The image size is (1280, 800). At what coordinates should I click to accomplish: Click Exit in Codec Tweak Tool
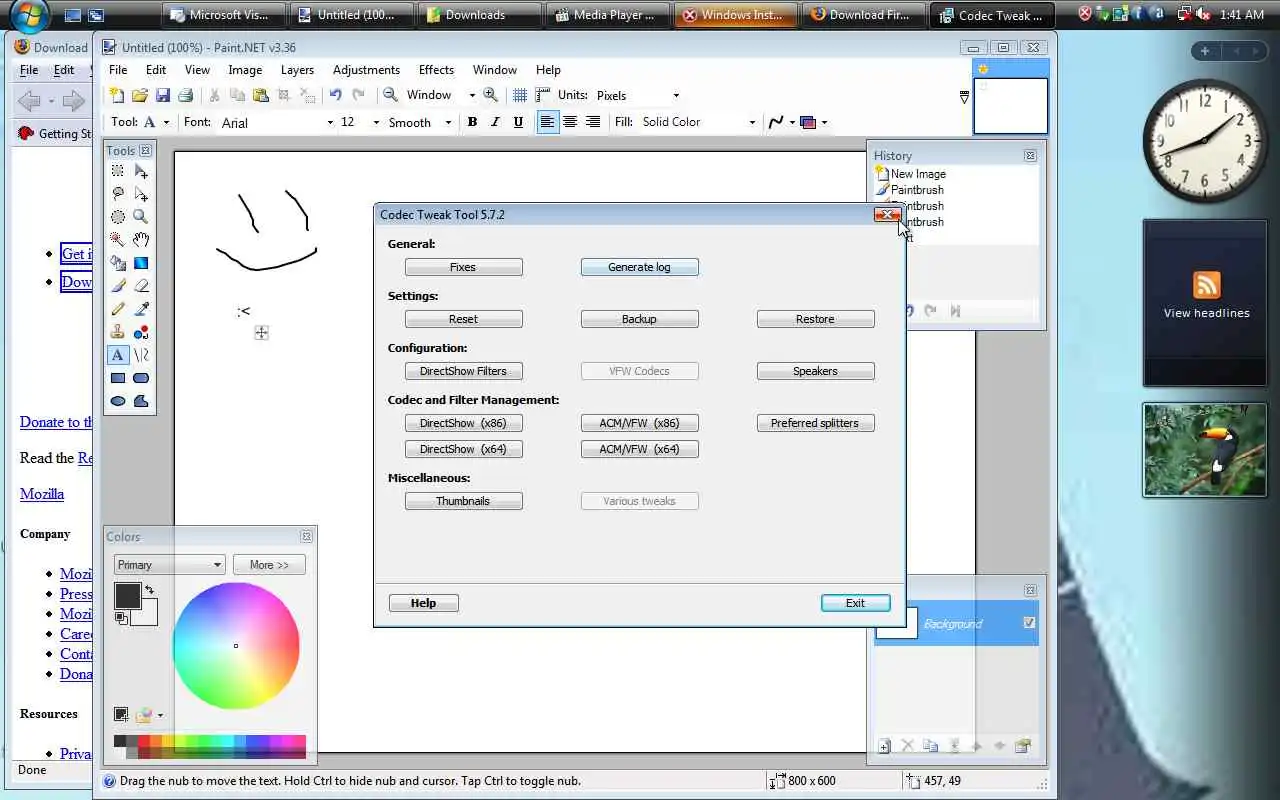[x=855, y=603]
